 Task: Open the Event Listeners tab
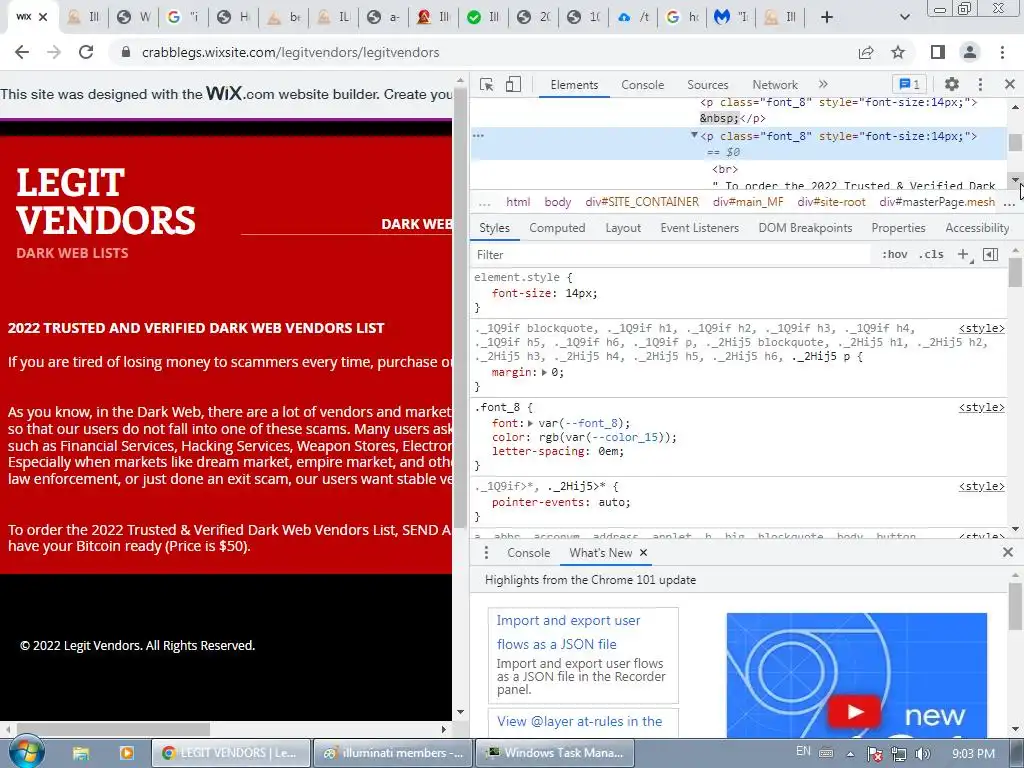(699, 228)
